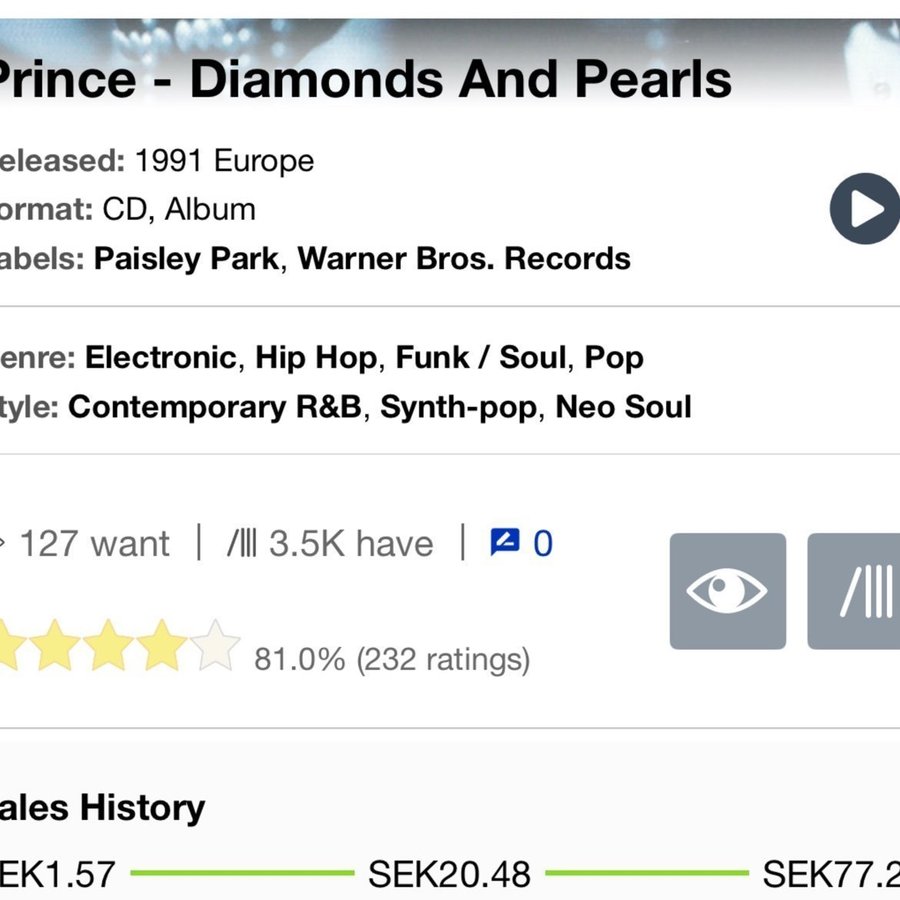The height and width of the screenshot is (900, 900).
Task: View the 3.5K have count
Action: [x=331, y=543]
